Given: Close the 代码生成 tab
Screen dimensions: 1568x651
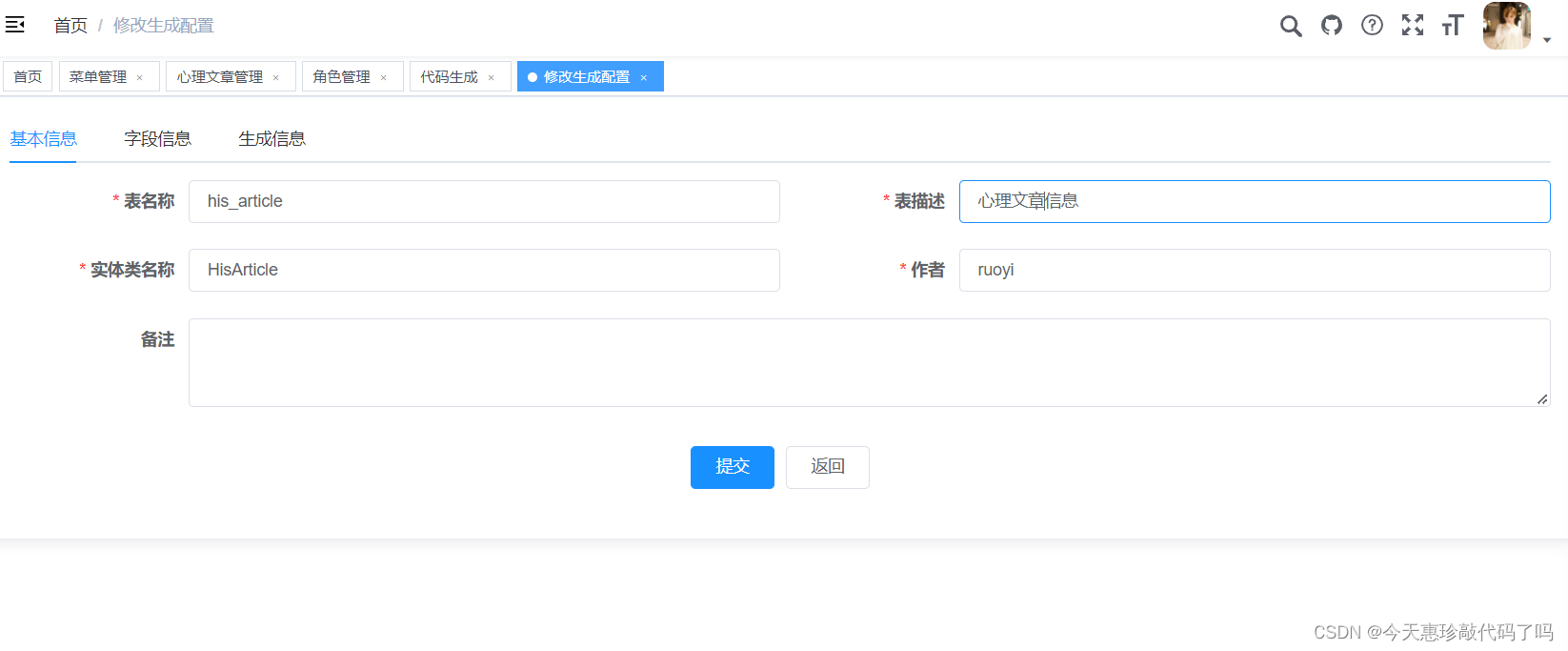Looking at the screenshot, I should tap(492, 78).
